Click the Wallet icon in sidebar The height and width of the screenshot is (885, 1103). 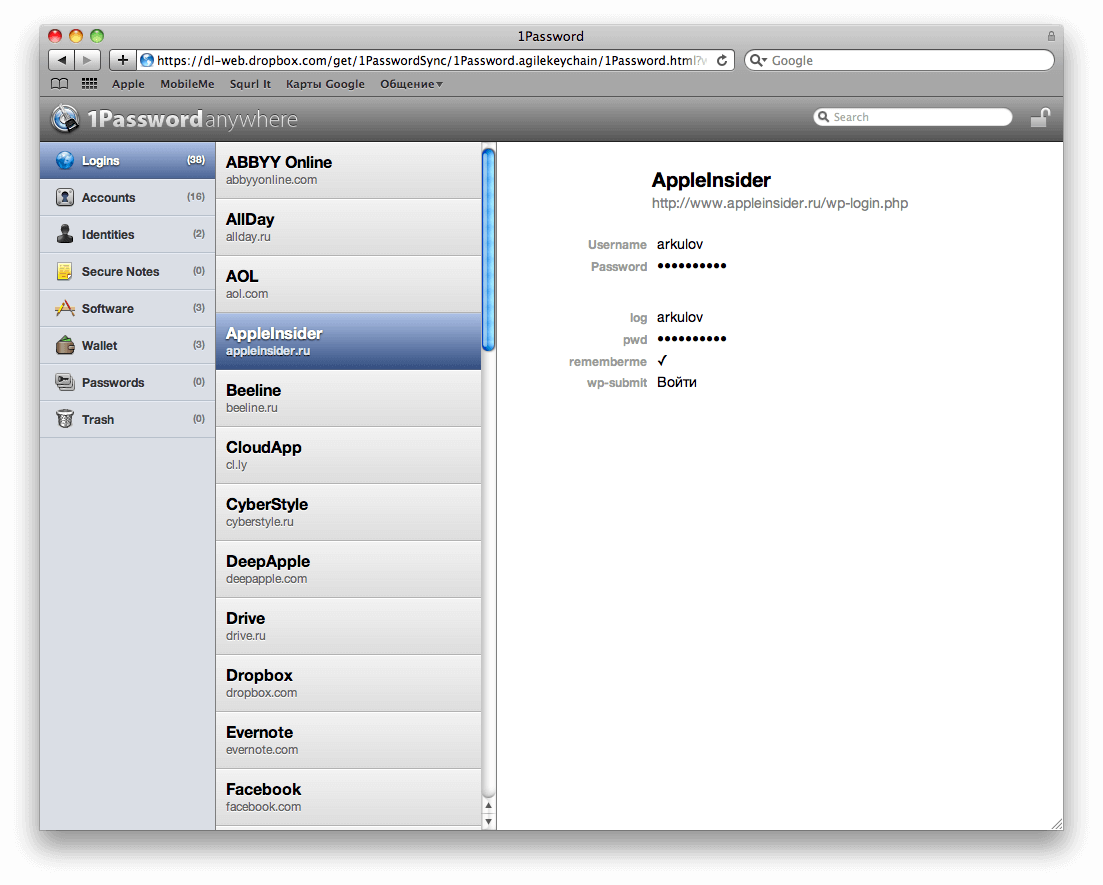65,345
